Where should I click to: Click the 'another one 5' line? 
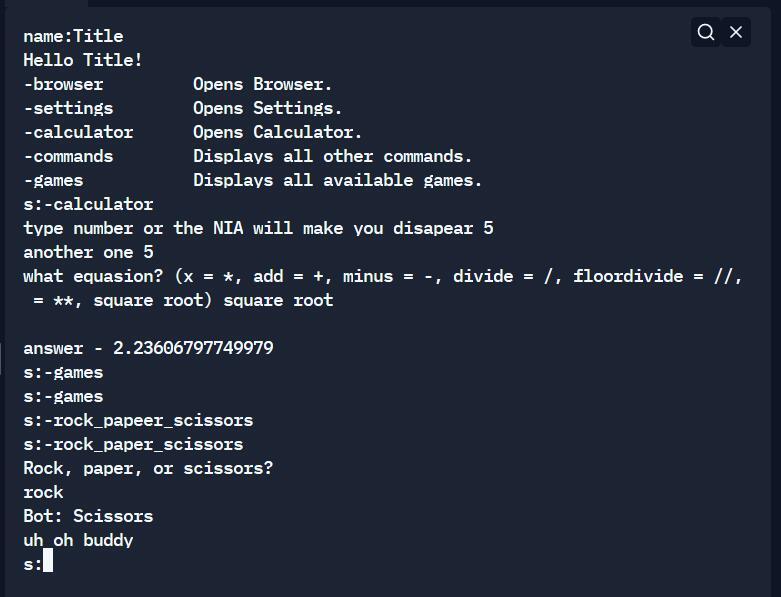coord(88,252)
